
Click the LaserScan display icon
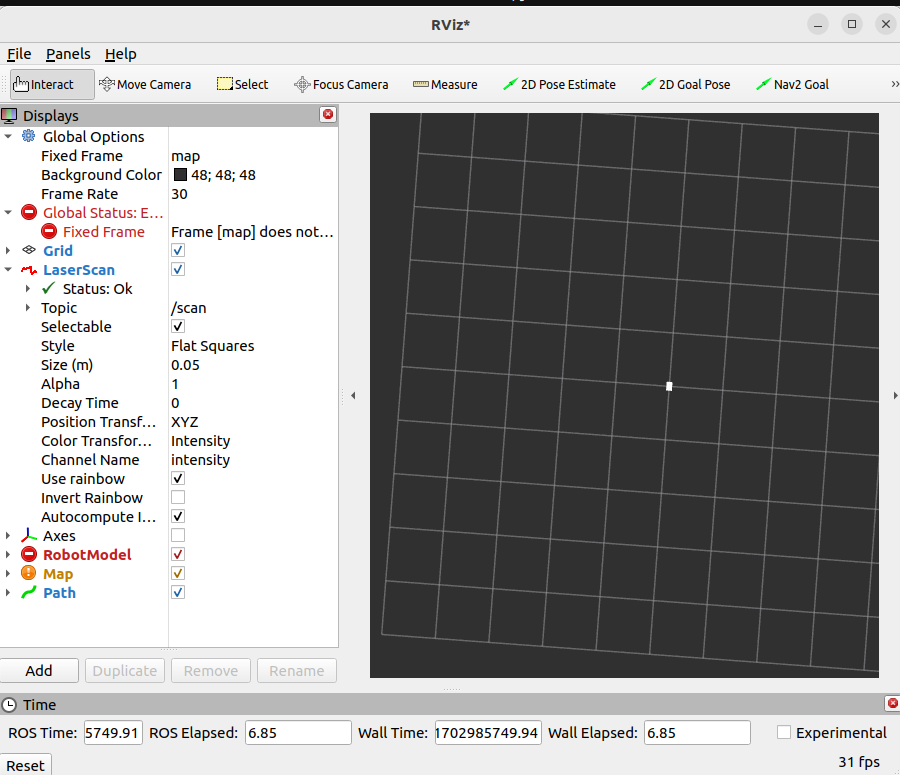(29, 269)
